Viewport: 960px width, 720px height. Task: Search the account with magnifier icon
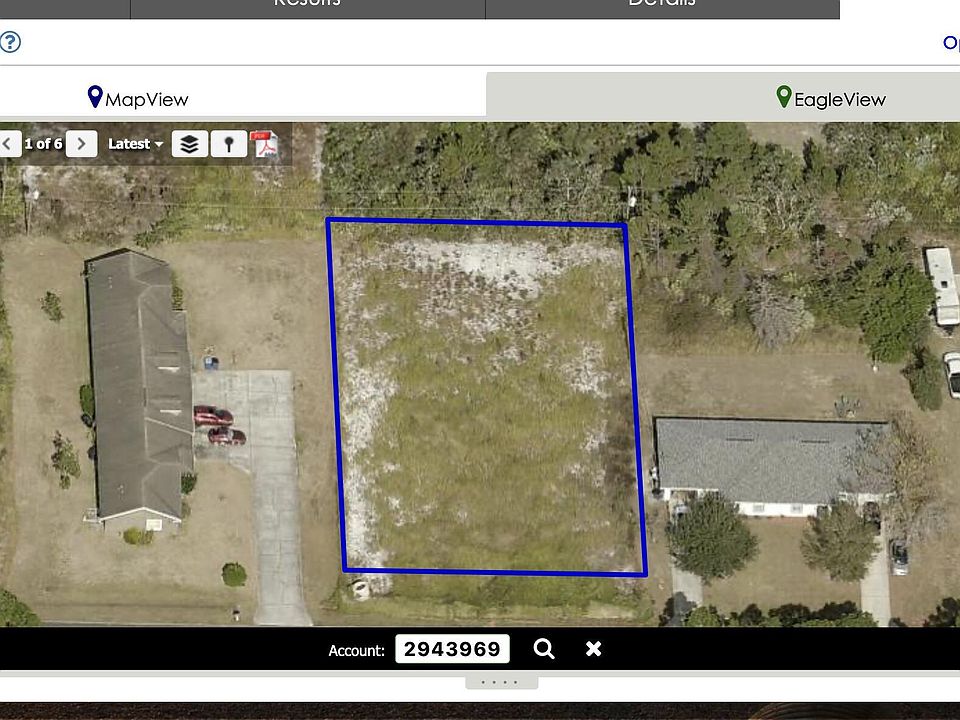click(544, 648)
